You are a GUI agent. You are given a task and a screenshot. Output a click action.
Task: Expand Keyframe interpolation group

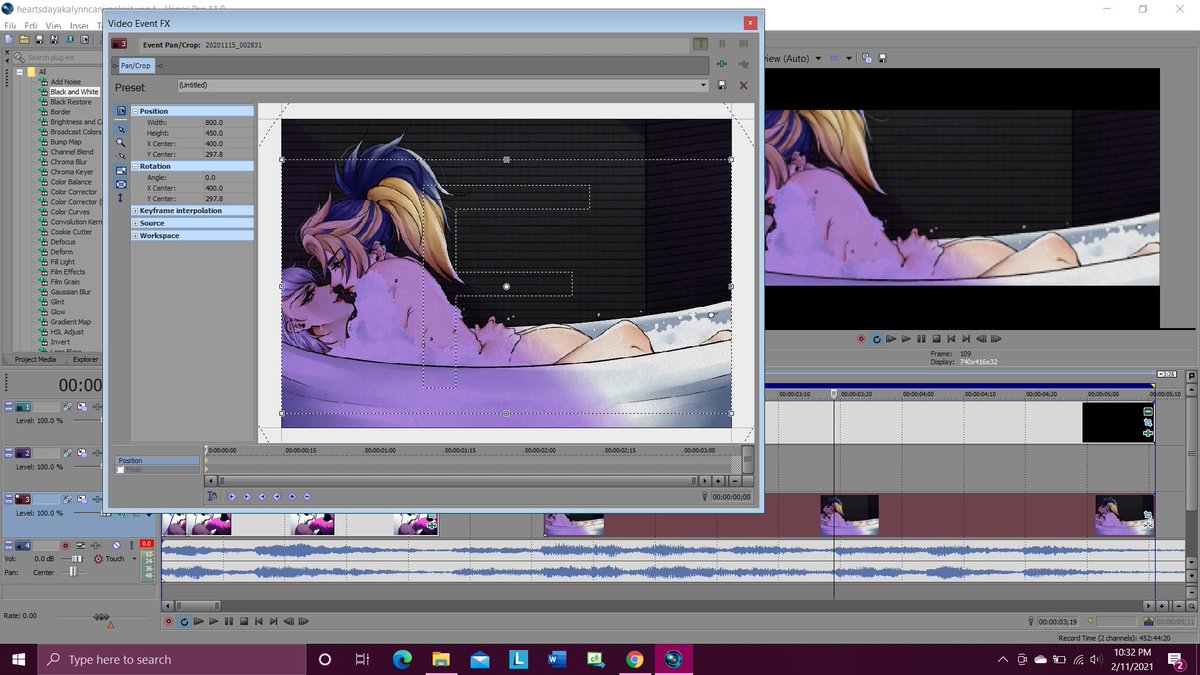click(135, 211)
